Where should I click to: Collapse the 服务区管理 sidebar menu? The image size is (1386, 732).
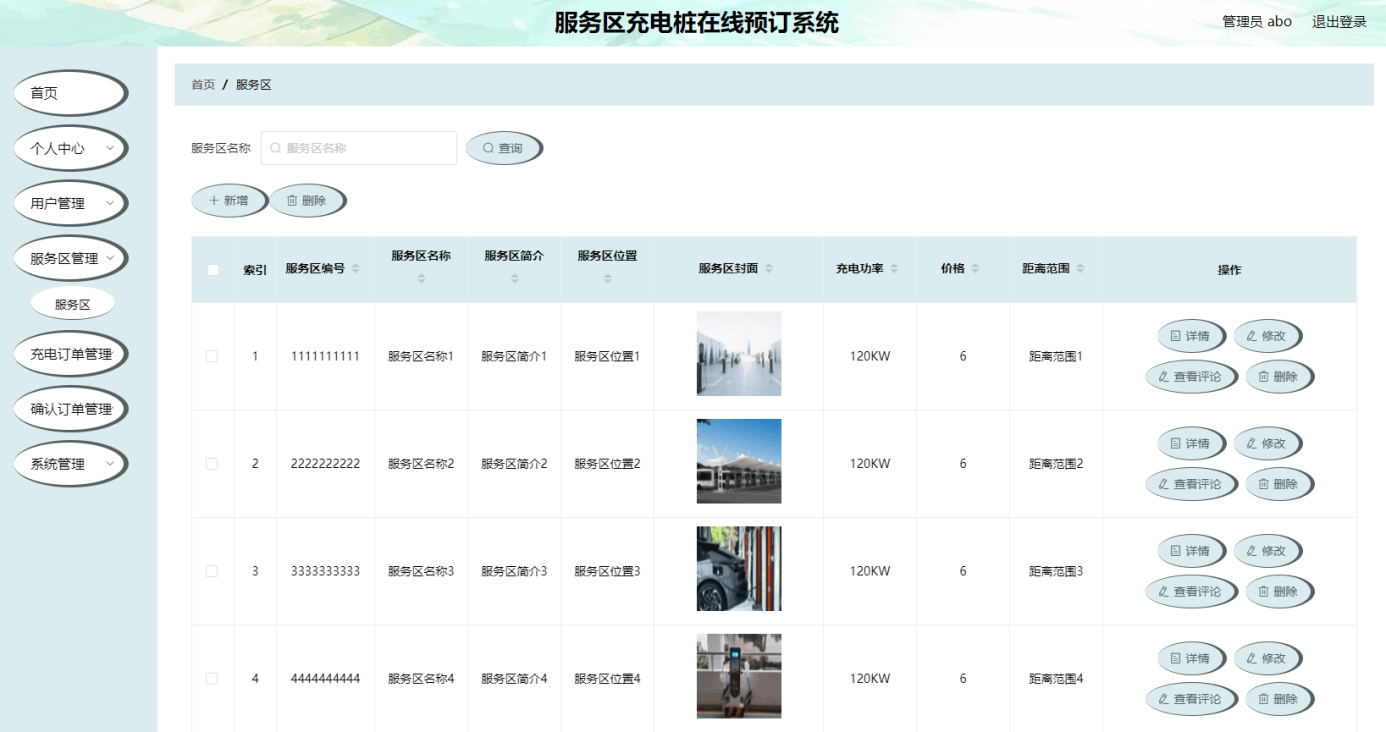point(70,257)
